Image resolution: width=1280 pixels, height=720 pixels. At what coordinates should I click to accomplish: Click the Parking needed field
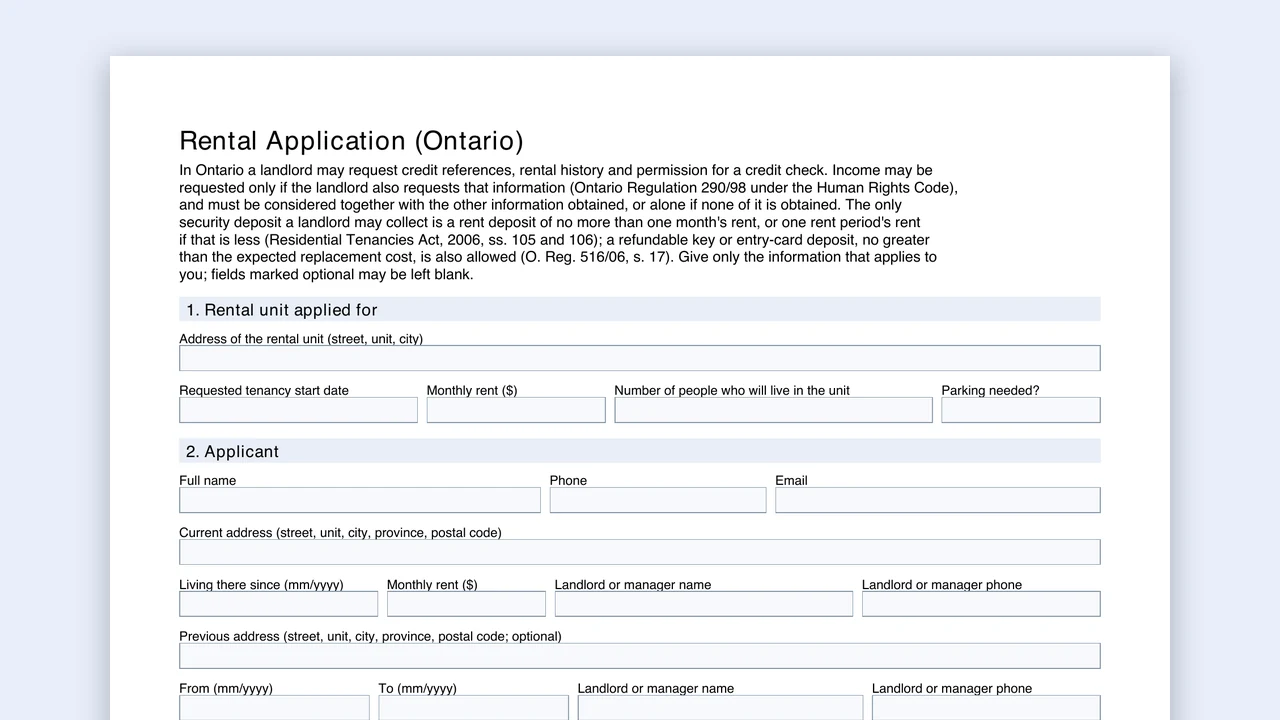tap(1021, 410)
